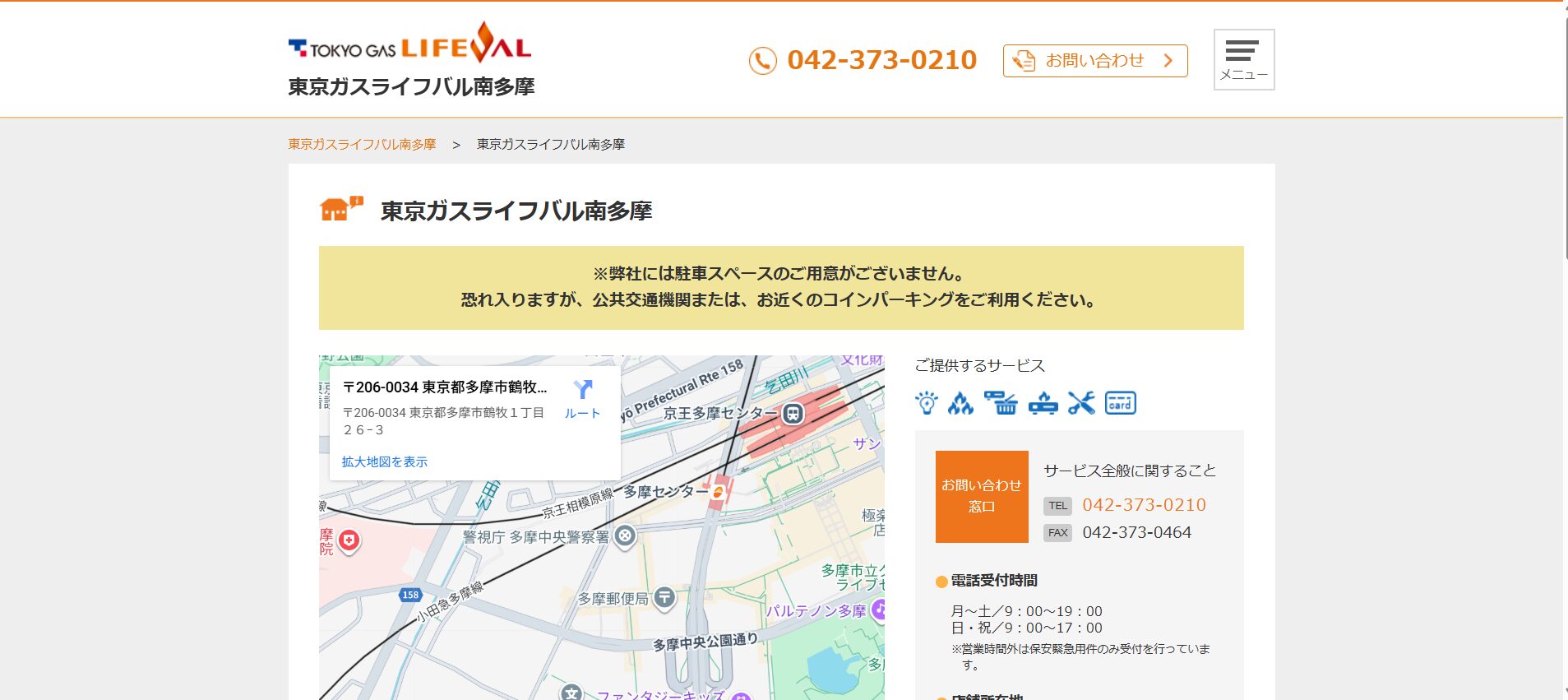Click the hospital marker on the map

pyautogui.click(x=349, y=541)
